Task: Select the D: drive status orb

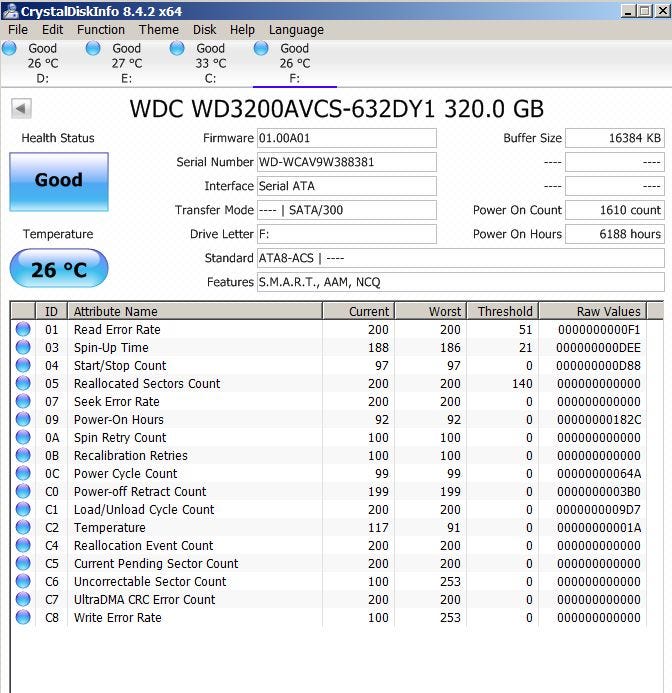Action: [9, 48]
